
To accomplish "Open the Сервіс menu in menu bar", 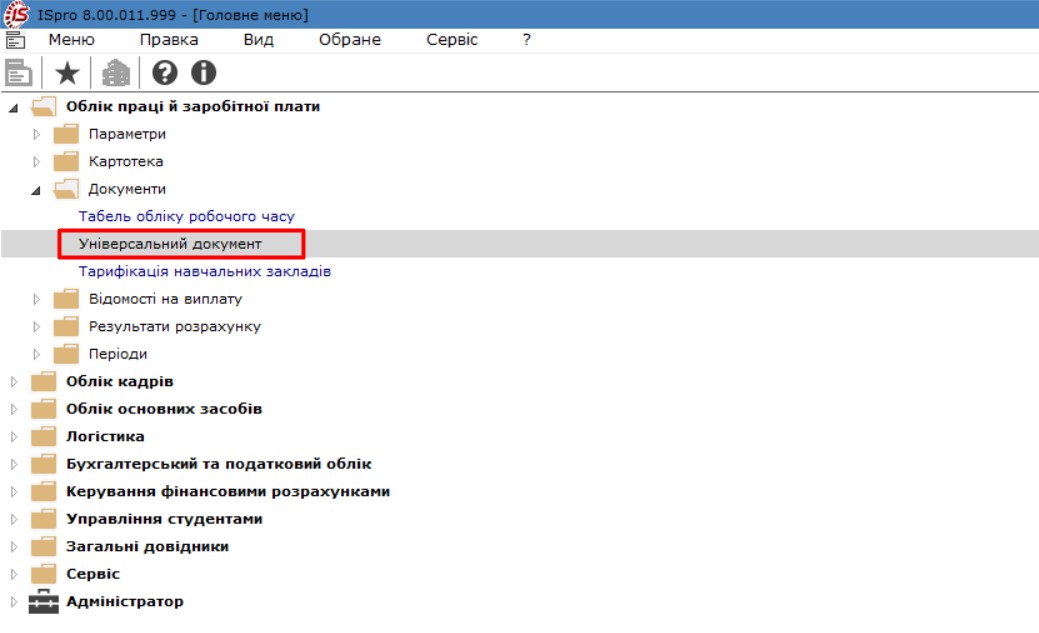I will 451,40.
